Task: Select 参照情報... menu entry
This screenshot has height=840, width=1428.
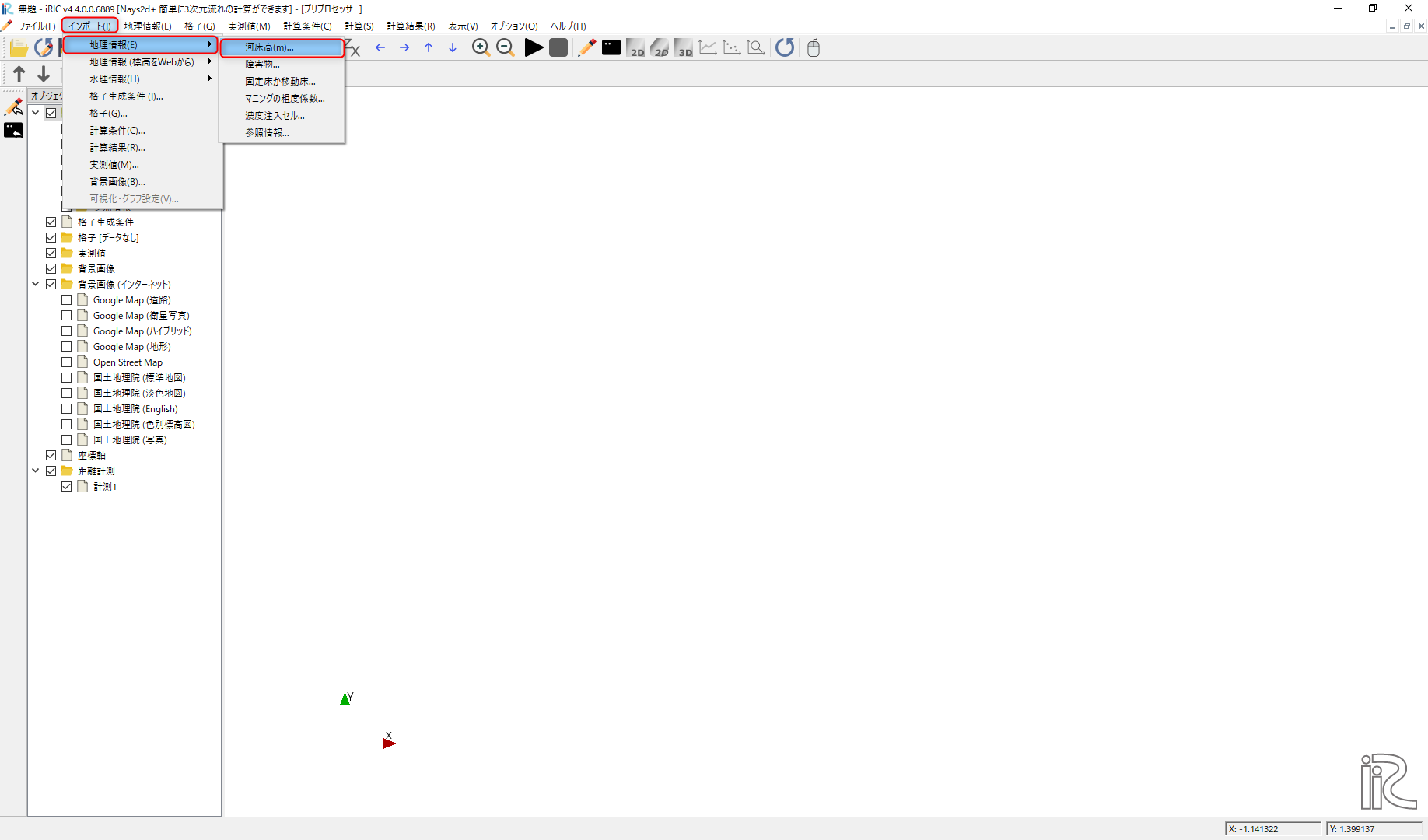Action: [x=282, y=133]
